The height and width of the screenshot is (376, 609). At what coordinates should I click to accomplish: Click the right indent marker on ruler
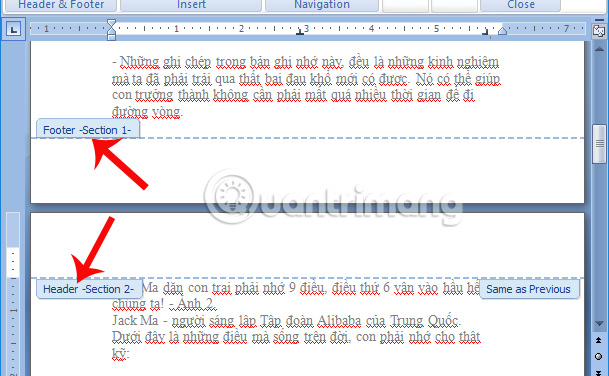click(x=502, y=31)
